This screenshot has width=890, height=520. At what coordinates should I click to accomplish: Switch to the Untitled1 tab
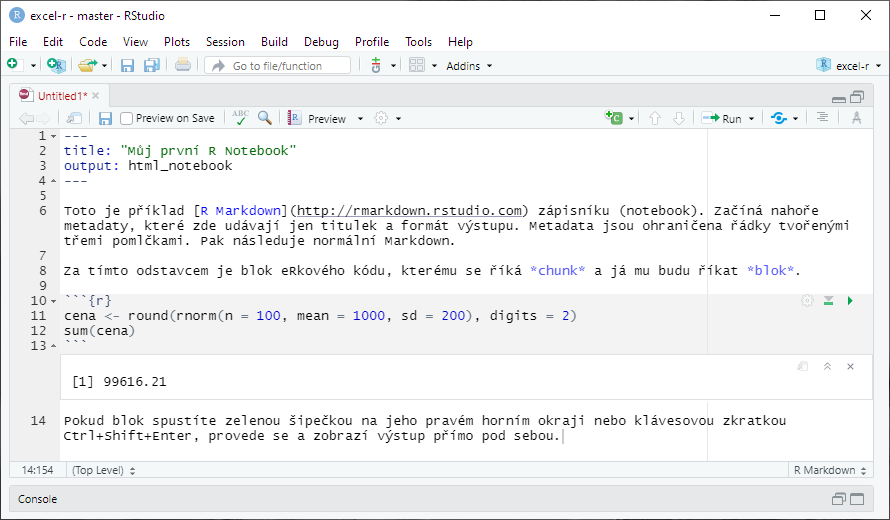click(62, 96)
